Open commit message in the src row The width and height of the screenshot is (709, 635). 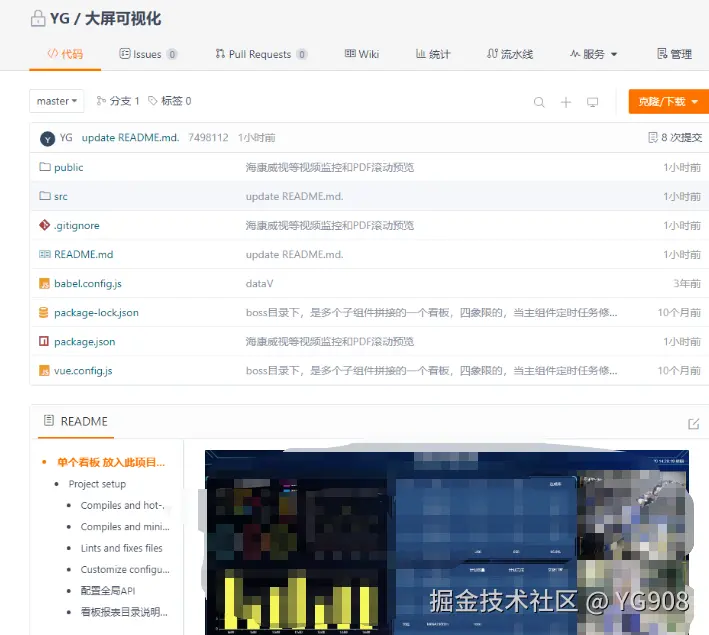294,196
